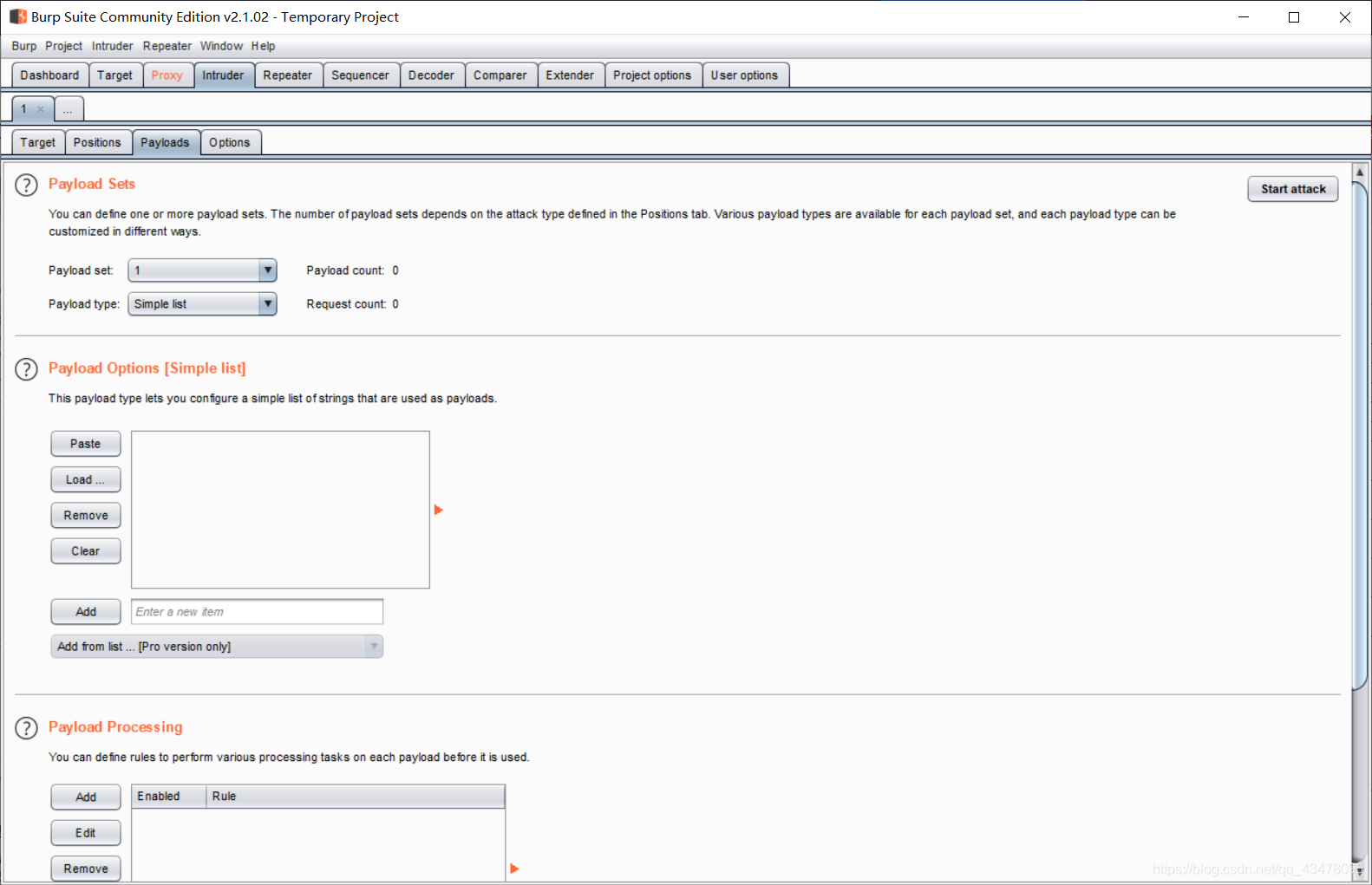Switch to the Extender tab
Image resolution: width=1372 pixels, height=885 pixels.
571,75
